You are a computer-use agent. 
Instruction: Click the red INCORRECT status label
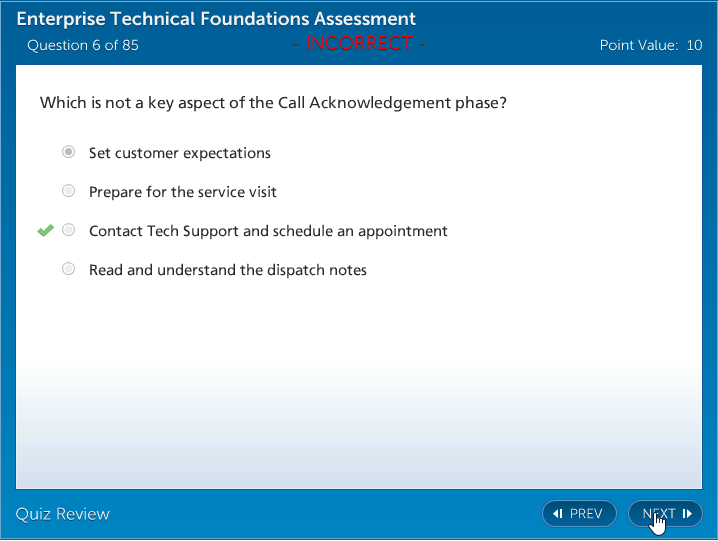click(359, 43)
